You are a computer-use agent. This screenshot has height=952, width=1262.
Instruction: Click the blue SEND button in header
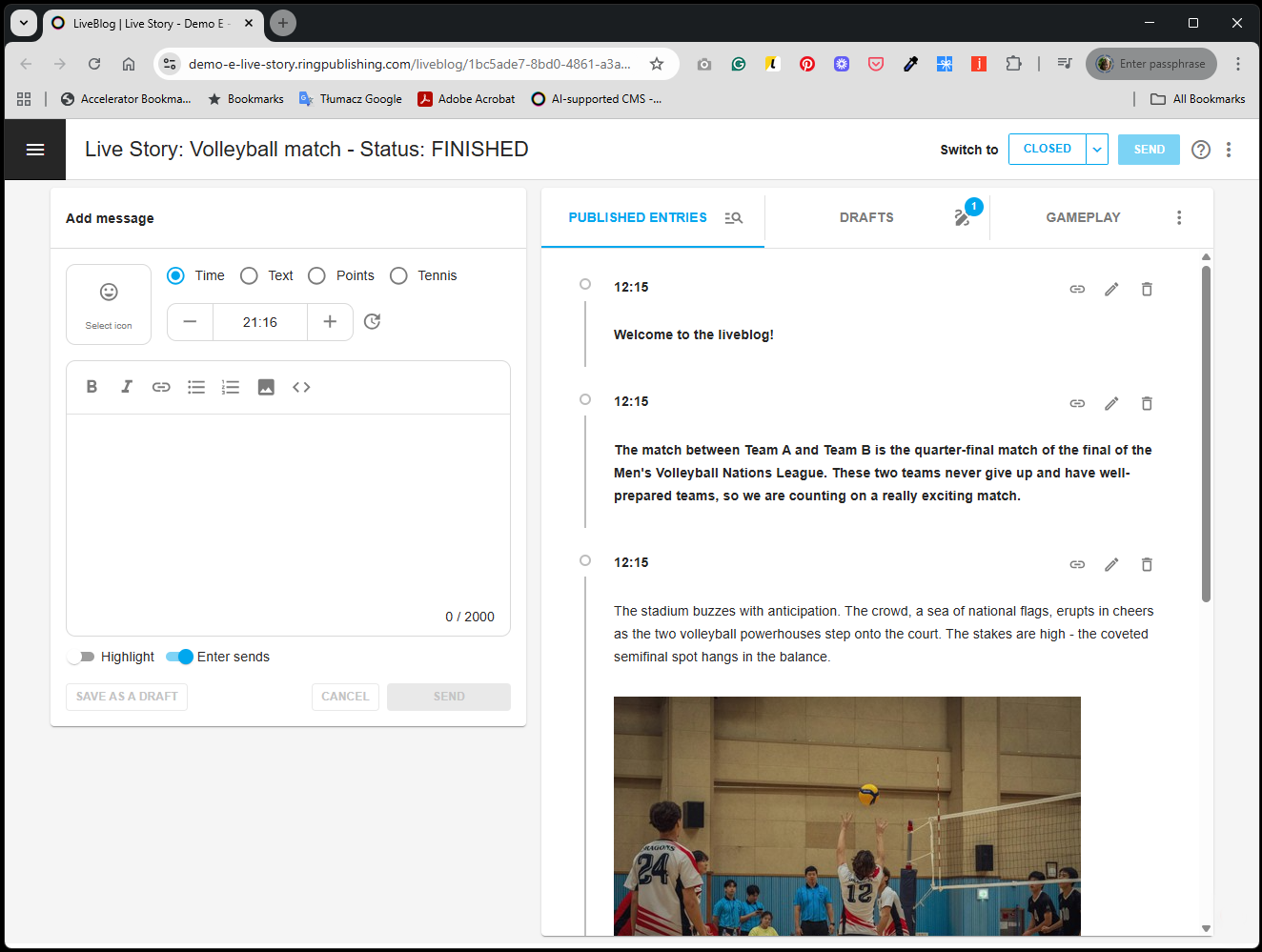[x=1149, y=150]
